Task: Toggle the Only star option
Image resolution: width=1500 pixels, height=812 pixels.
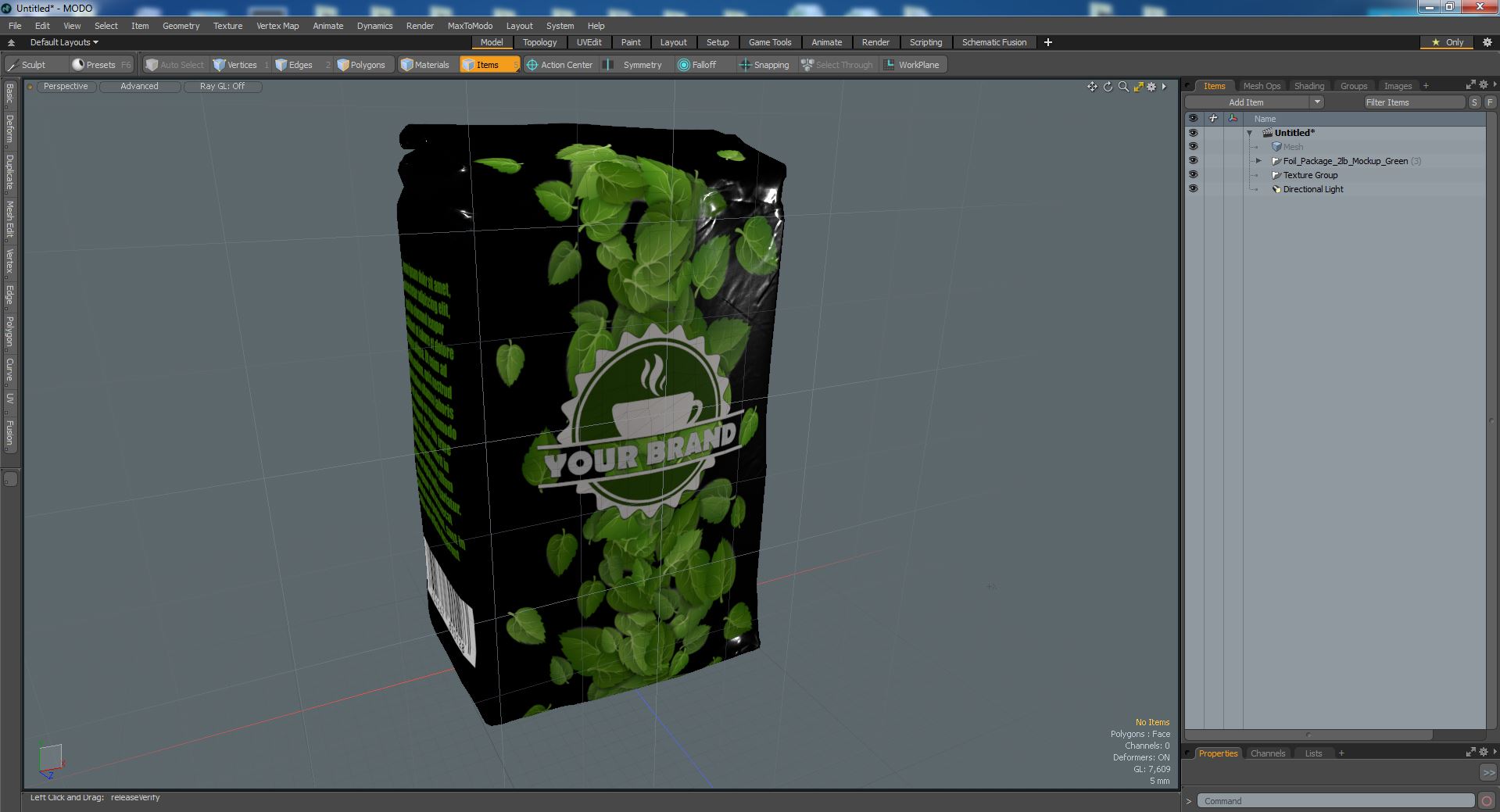Action: [1448, 42]
